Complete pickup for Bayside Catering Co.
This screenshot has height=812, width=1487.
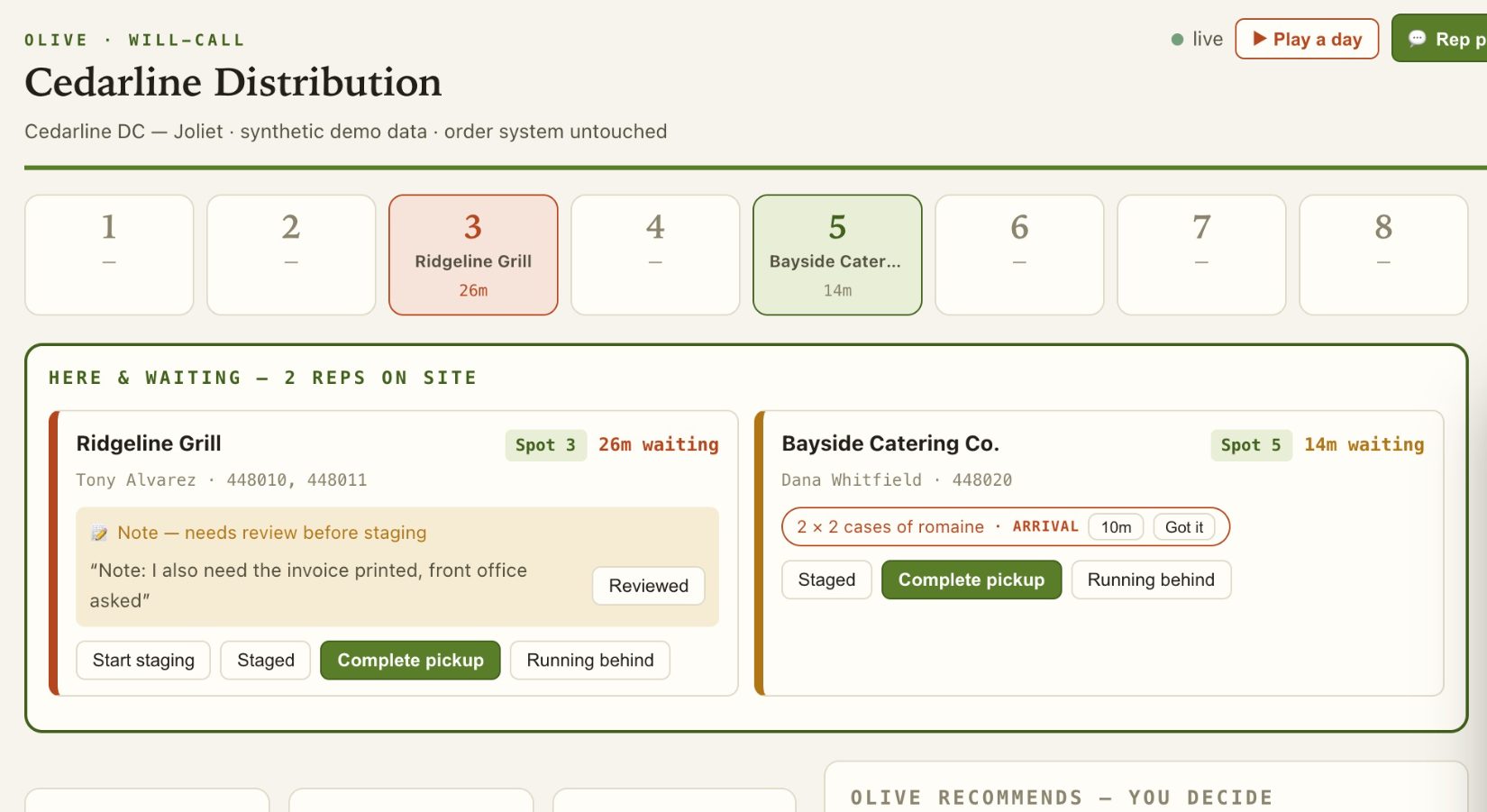click(x=972, y=580)
